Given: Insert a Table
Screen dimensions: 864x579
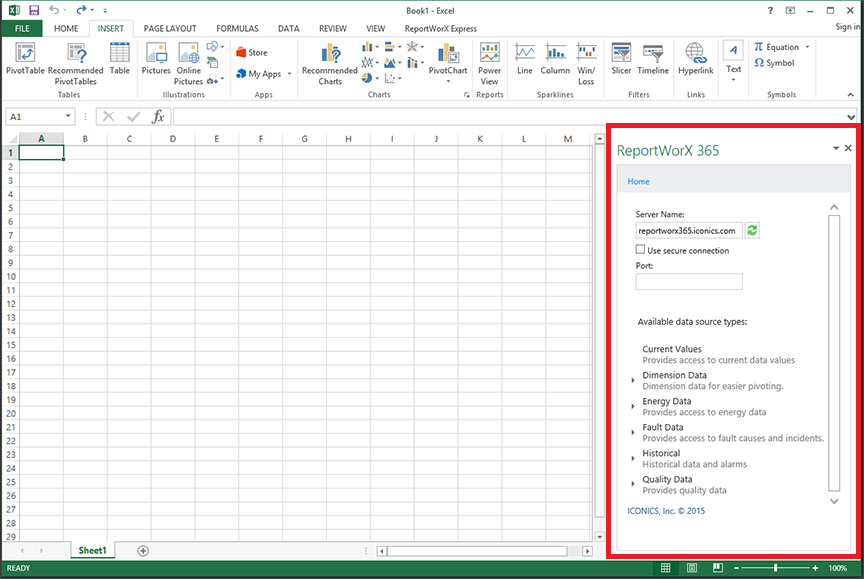Looking at the screenshot, I should pos(120,59).
